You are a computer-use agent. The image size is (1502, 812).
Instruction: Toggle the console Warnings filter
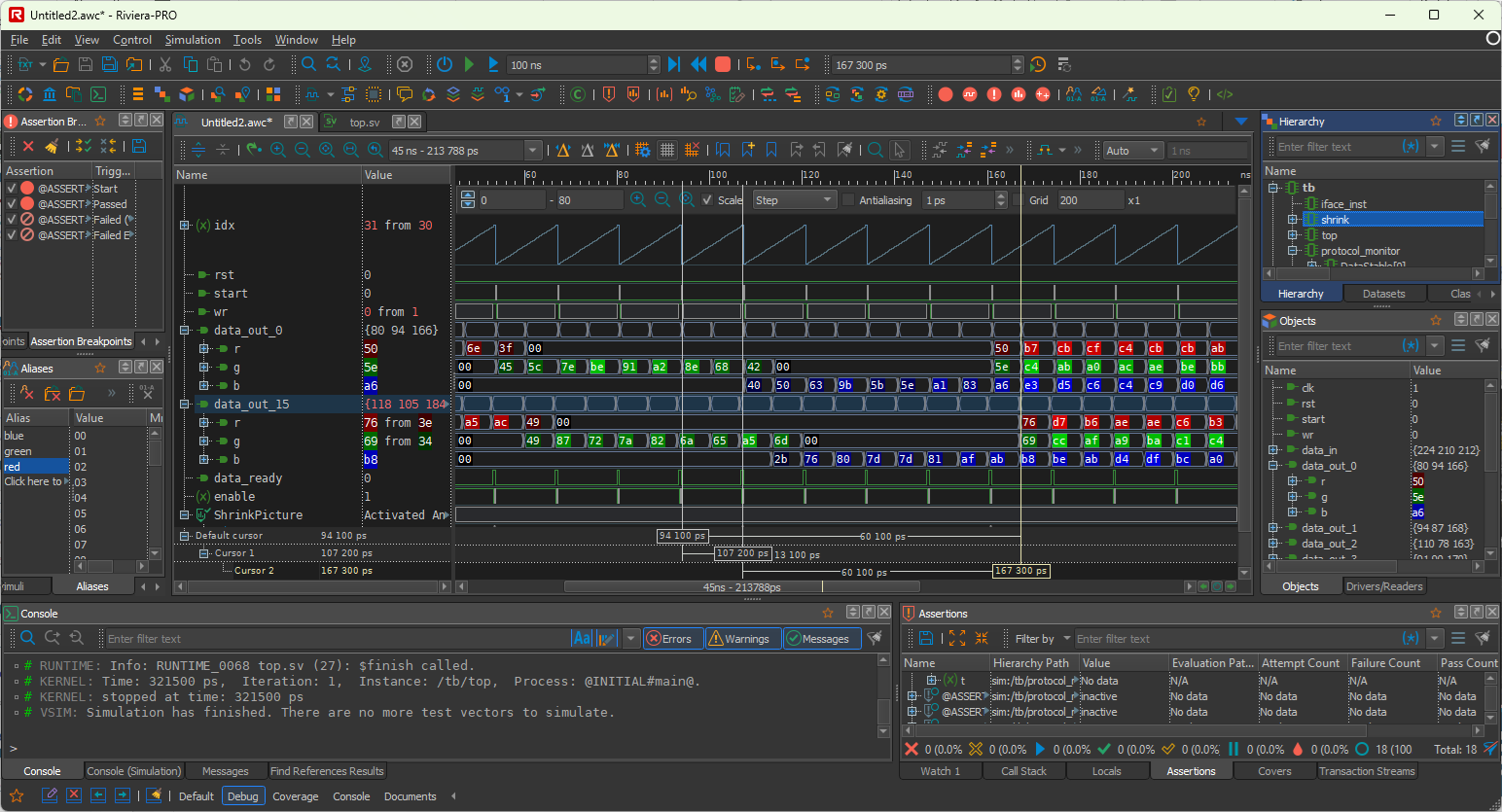pyautogui.click(x=743, y=639)
